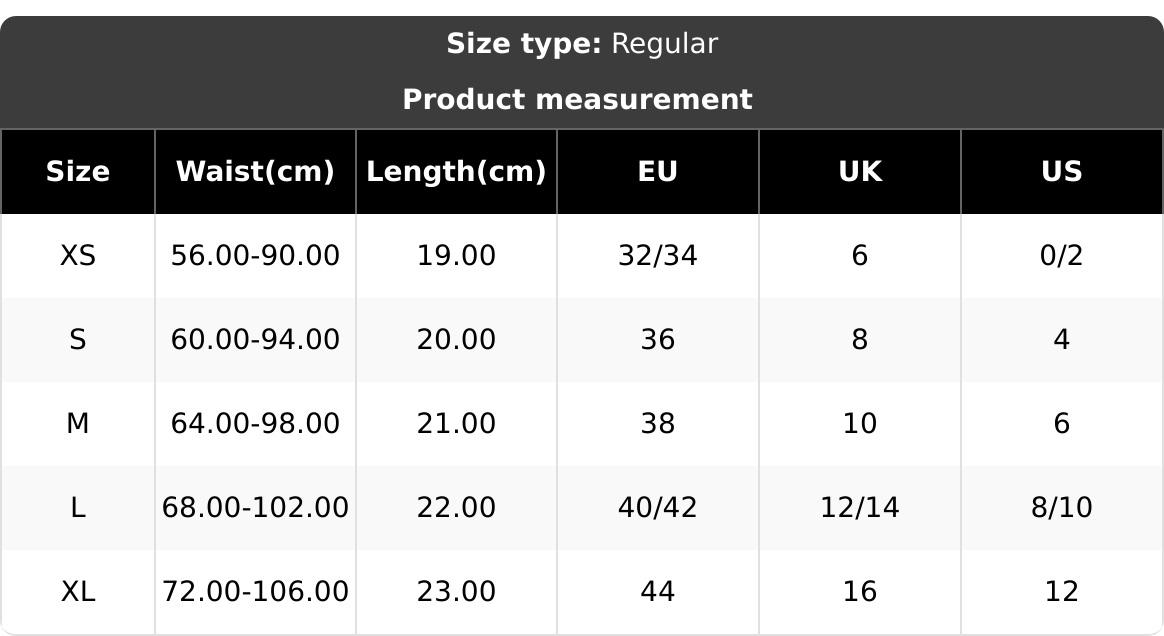Viewport: 1164px width, 636px height.
Task: Select length value 21.00
Action: (456, 424)
